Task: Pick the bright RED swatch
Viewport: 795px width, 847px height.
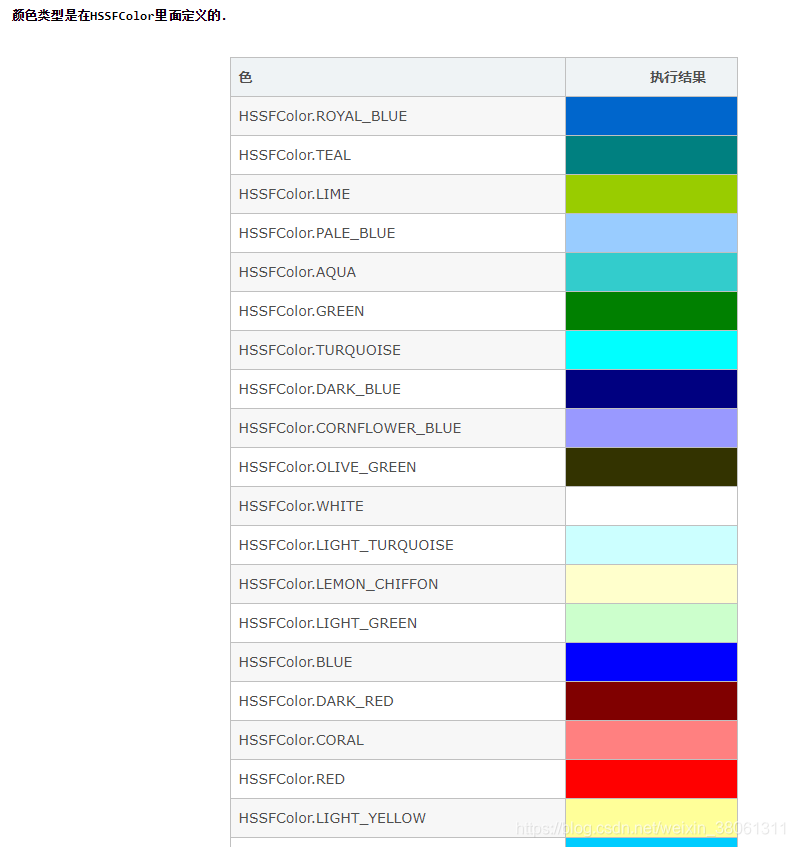Action: point(651,779)
